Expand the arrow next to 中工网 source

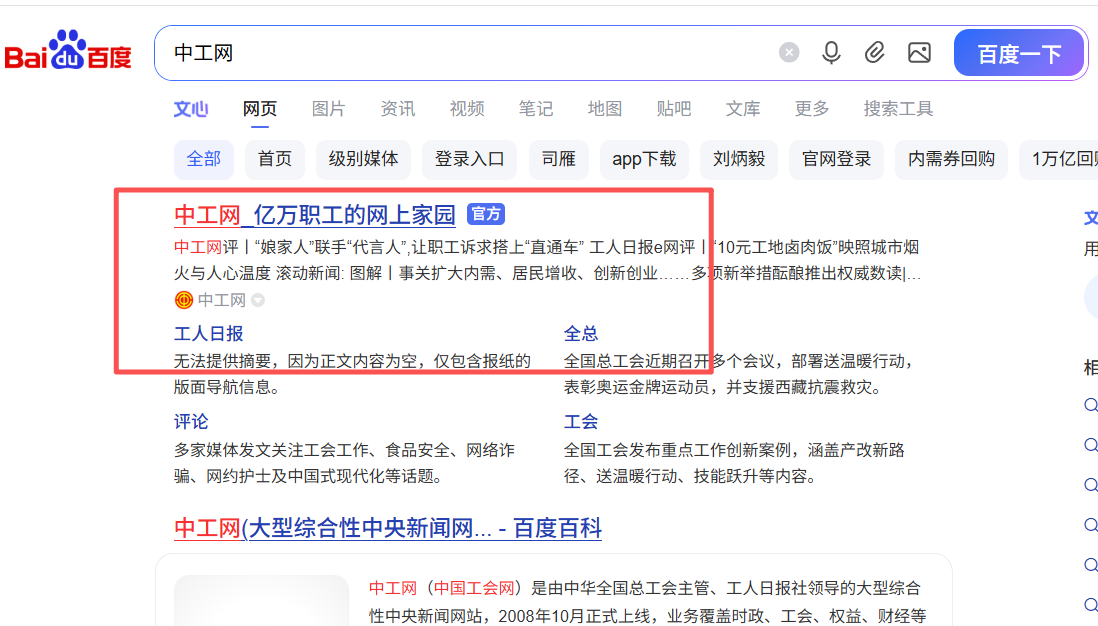click(x=258, y=300)
